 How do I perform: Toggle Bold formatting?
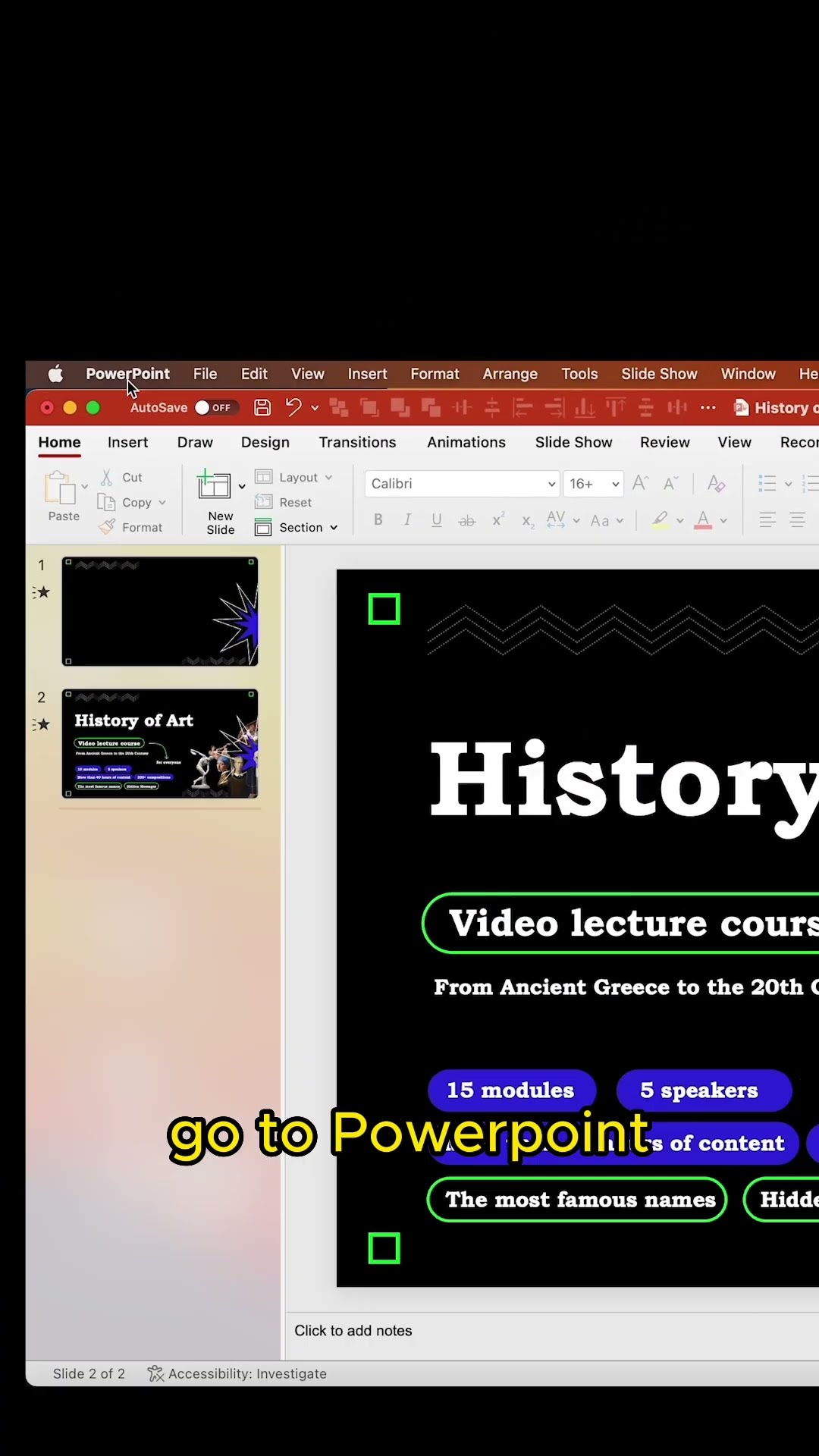(378, 519)
